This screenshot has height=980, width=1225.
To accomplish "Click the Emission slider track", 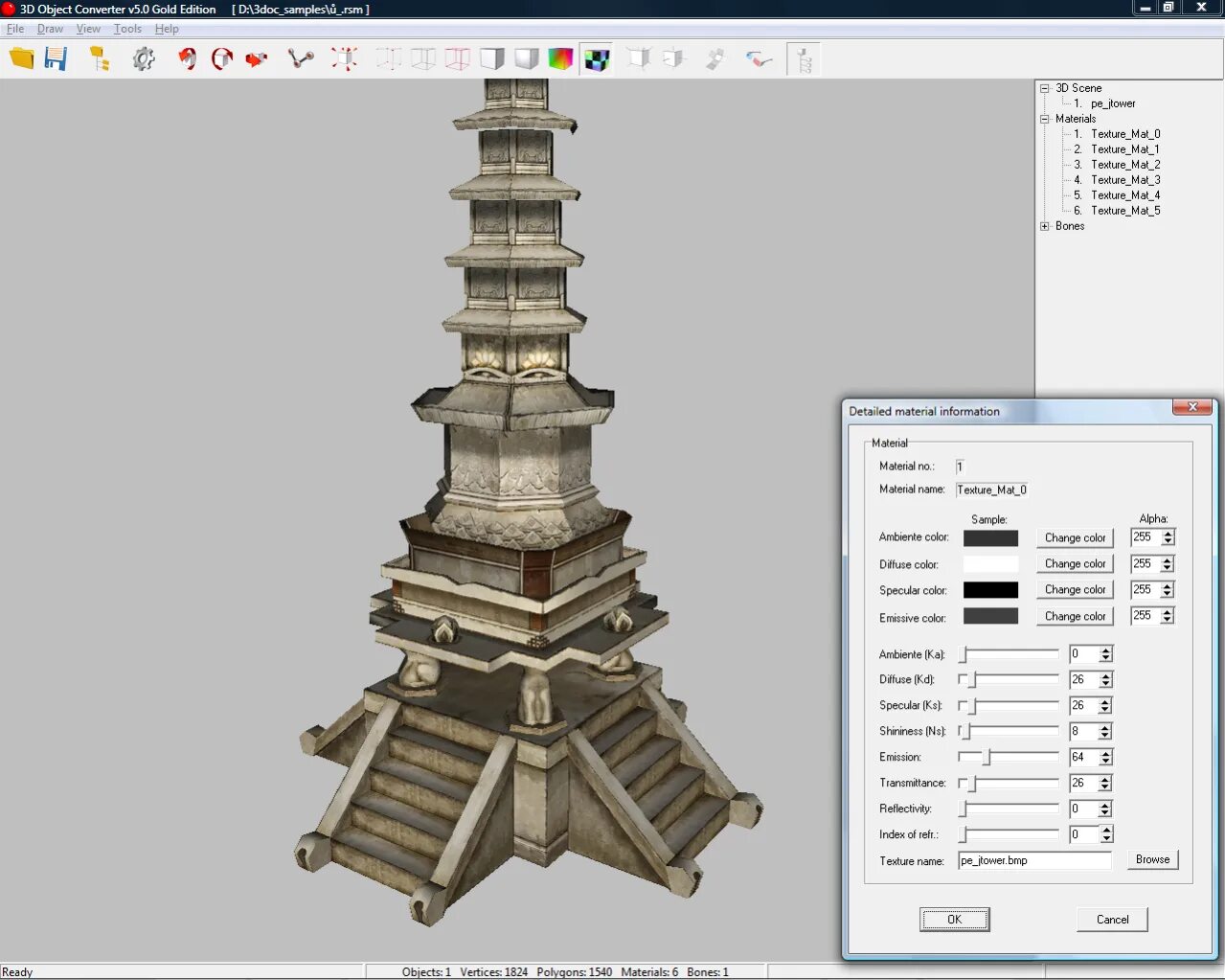I will point(1009,757).
